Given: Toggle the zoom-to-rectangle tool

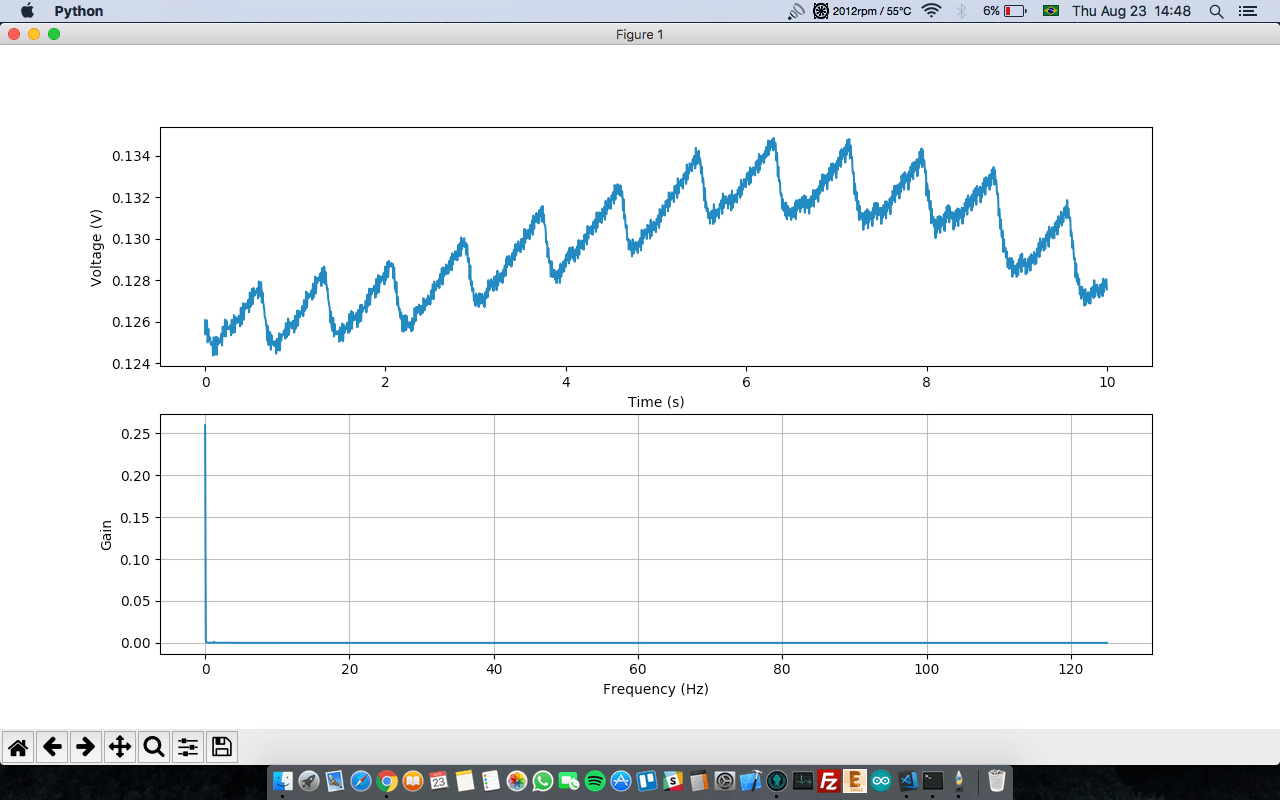Looking at the screenshot, I should [153, 746].
